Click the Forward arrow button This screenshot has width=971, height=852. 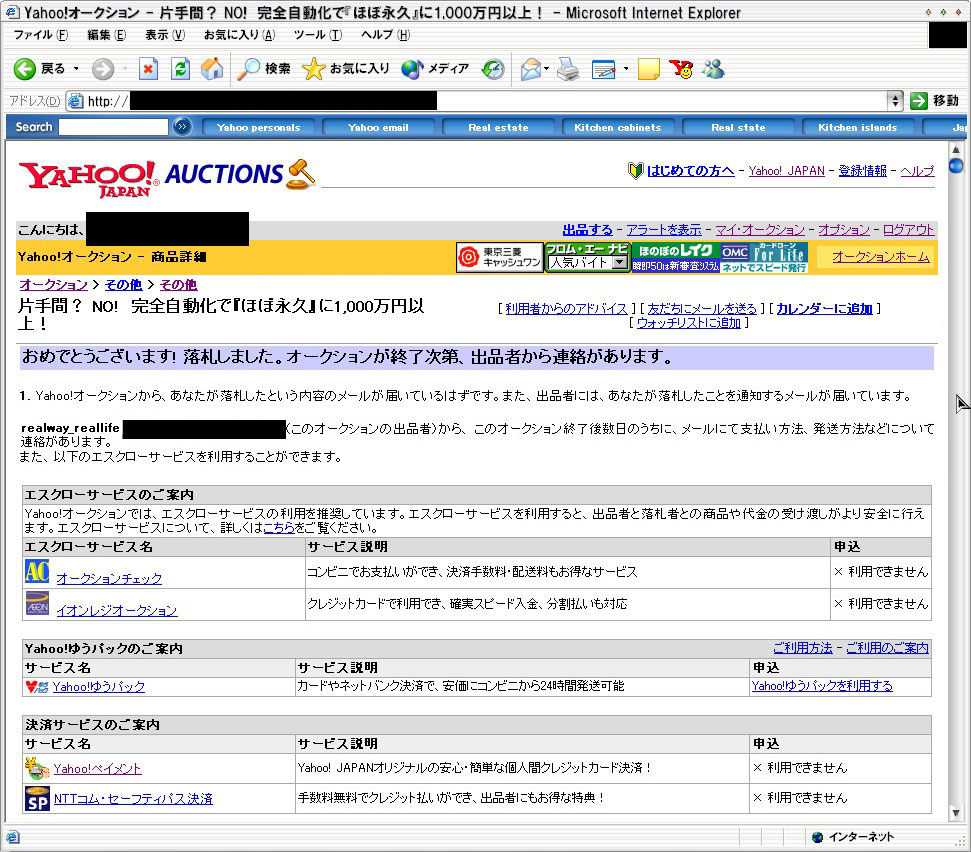103,69
